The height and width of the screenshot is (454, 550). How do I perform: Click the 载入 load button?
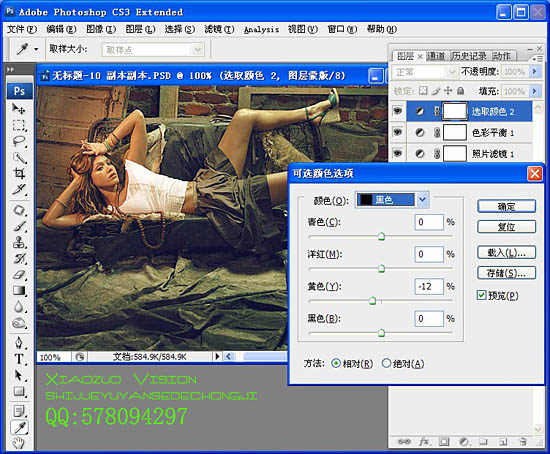506,252
